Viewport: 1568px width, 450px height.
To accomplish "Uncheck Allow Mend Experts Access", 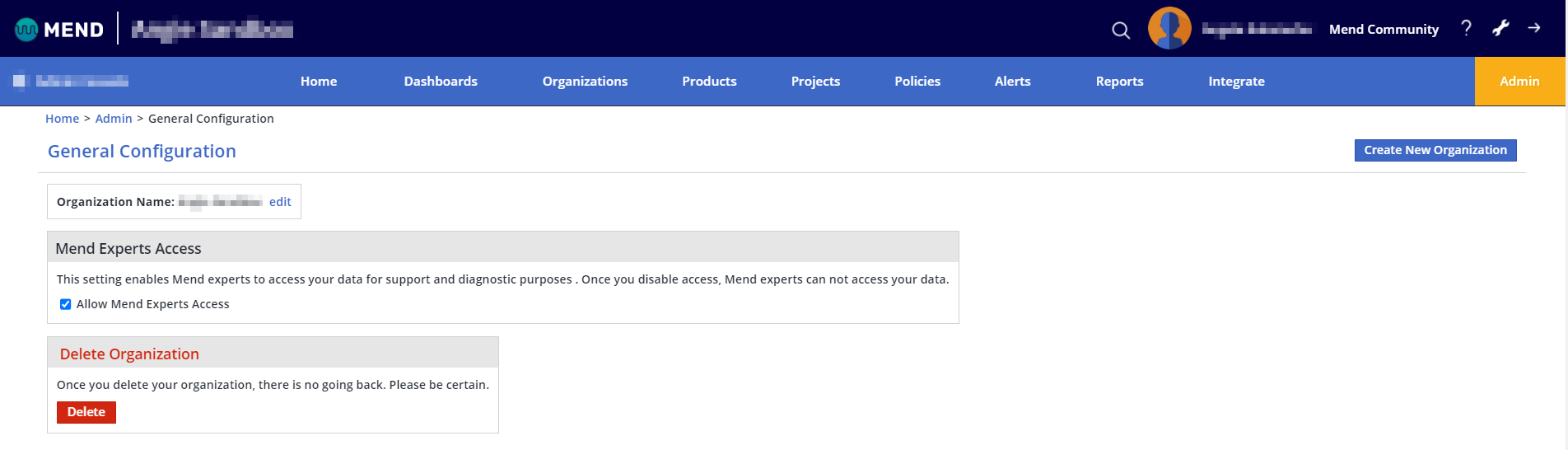I will [66, 304].
